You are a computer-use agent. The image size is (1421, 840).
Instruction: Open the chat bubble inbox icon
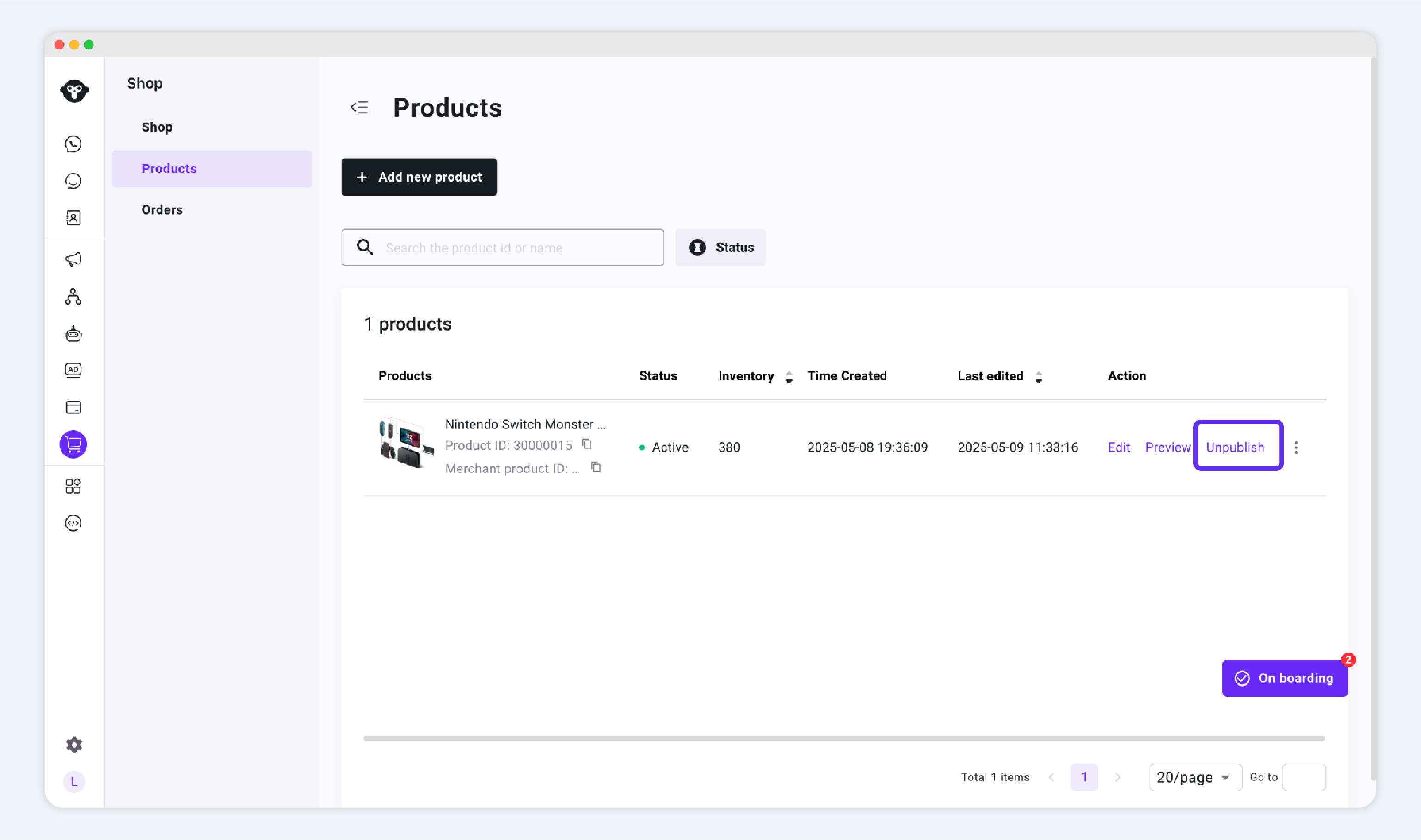pos(73,181)
